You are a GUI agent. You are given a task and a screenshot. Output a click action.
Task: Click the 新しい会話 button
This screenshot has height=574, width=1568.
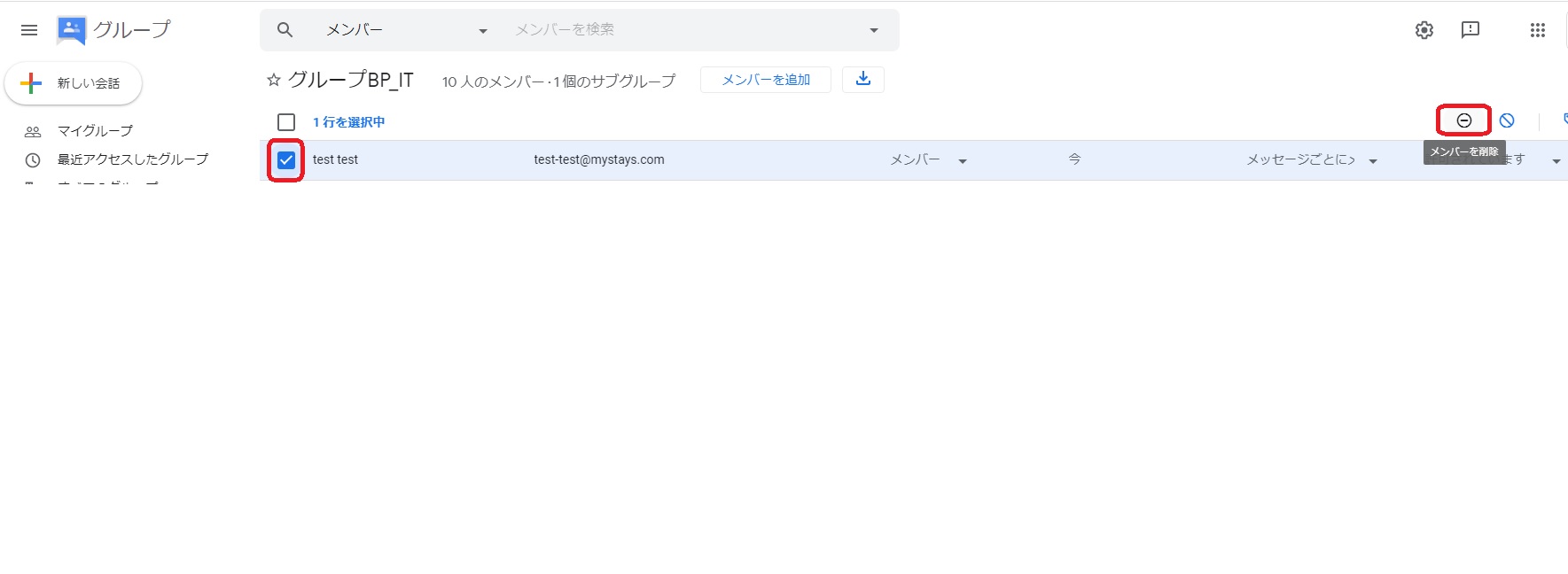pyautogui.click(x=74, y=83)
